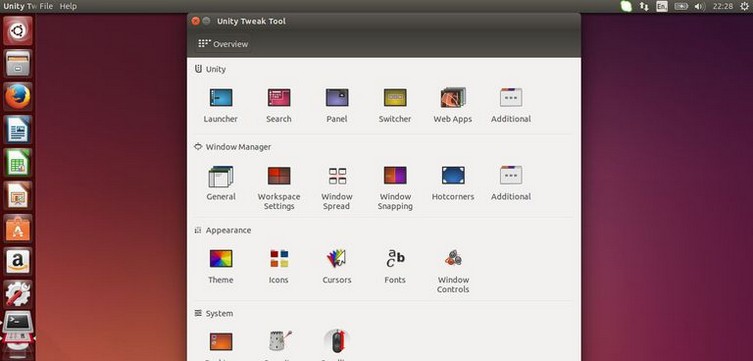This screenshot has height=361, width=753.
Task: Open Theme appearance settings
Action: 221,259
